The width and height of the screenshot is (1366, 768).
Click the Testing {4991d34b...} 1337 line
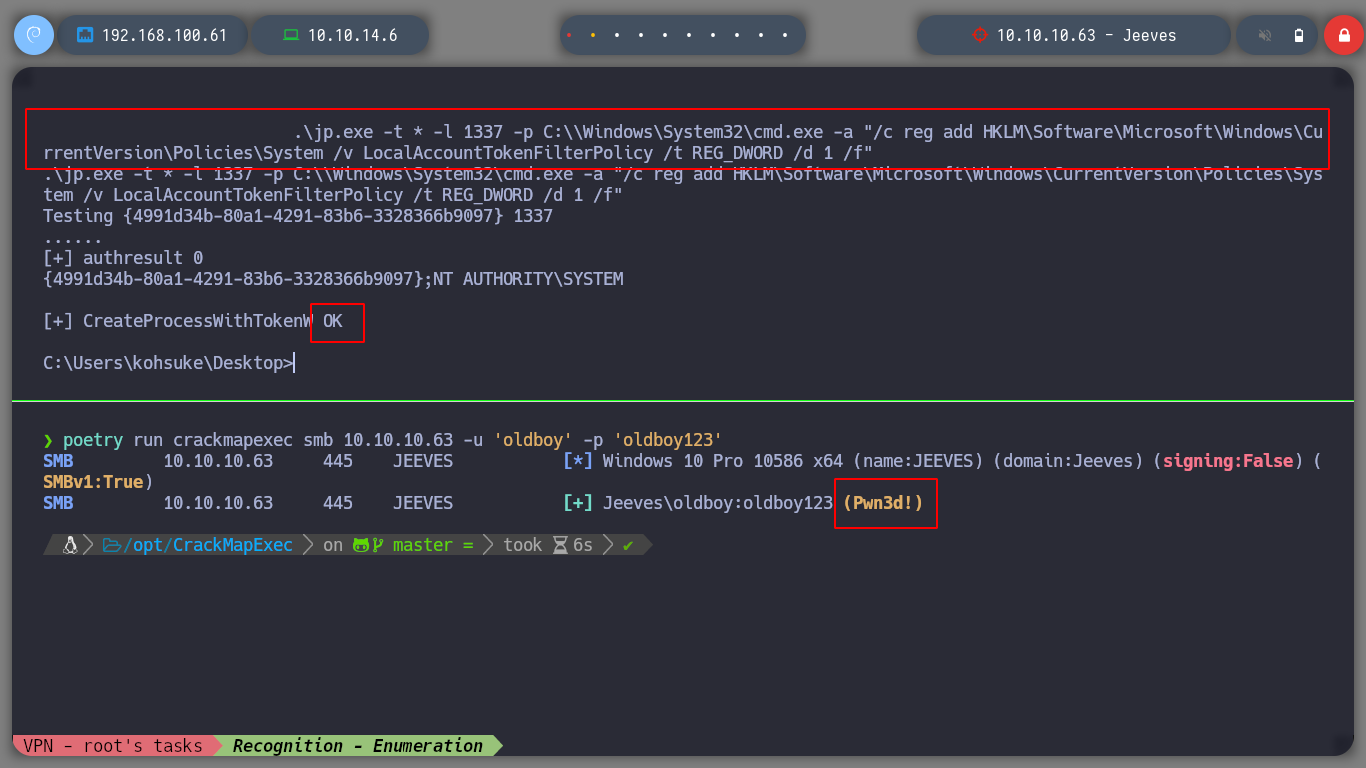coord(298,216)
